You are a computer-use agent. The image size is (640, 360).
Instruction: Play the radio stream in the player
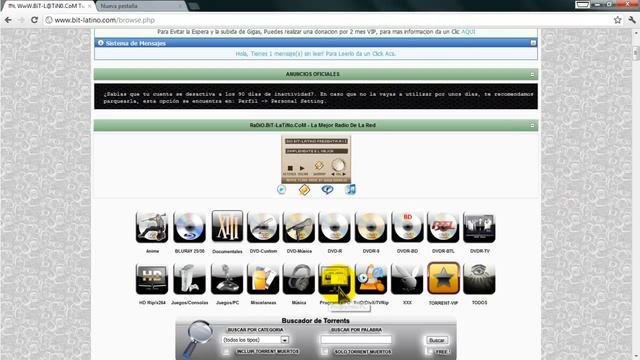(x=302, y=168)
